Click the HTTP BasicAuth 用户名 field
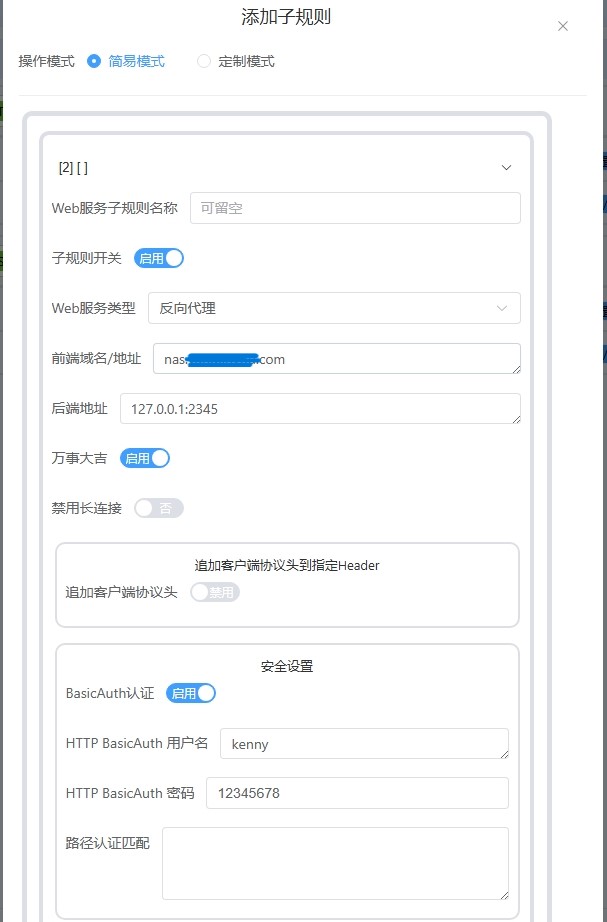Viewport: 607px width, 922px height. tap(363, 743)
